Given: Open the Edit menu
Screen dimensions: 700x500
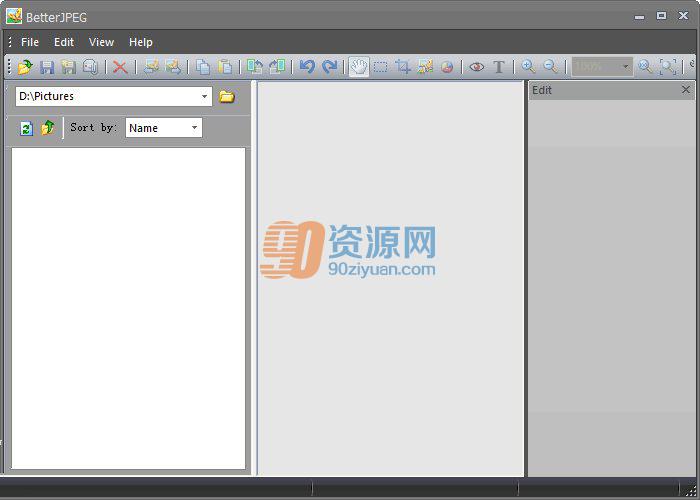Looking at the screenshot, I should point(64,42).
